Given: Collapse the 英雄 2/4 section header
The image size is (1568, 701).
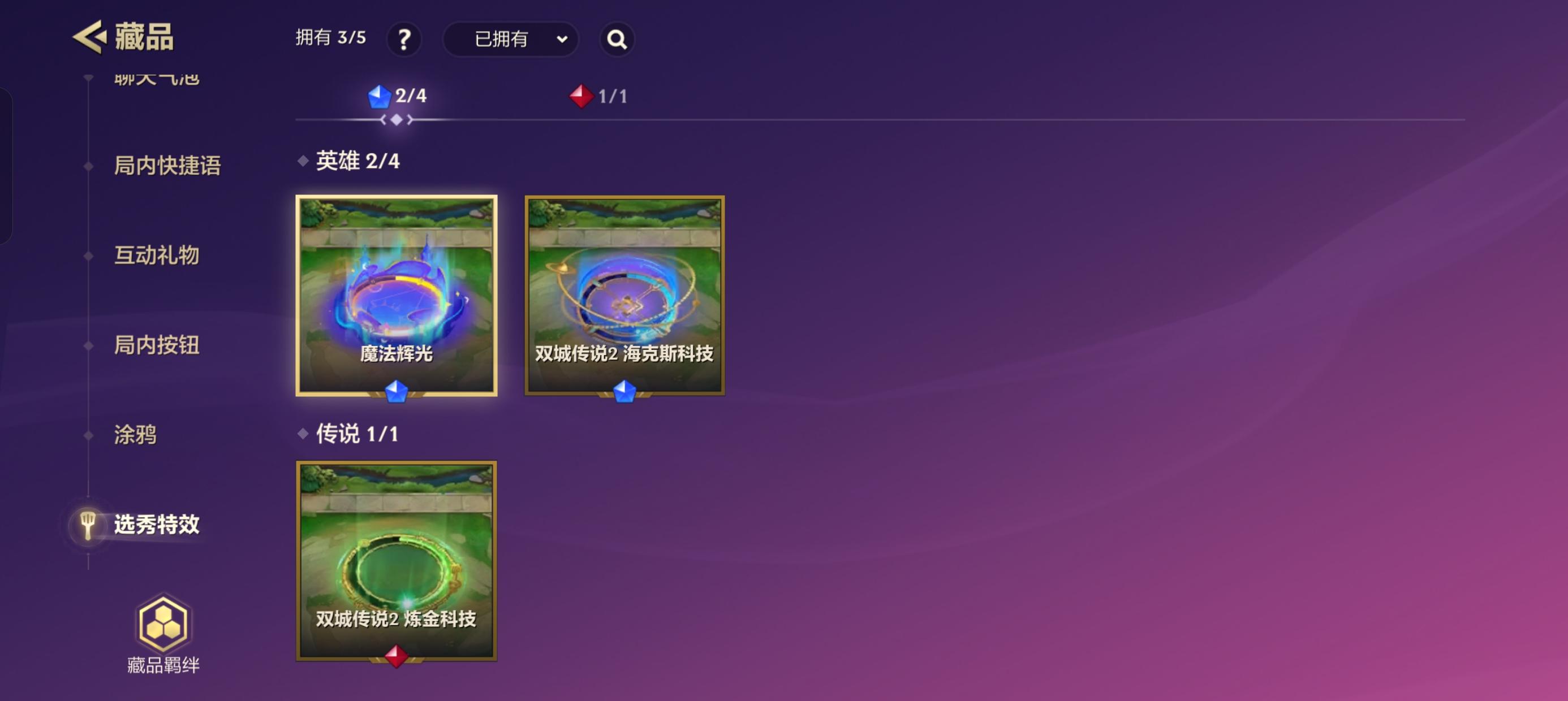Looking at the screenshot, I should point(349,161).
